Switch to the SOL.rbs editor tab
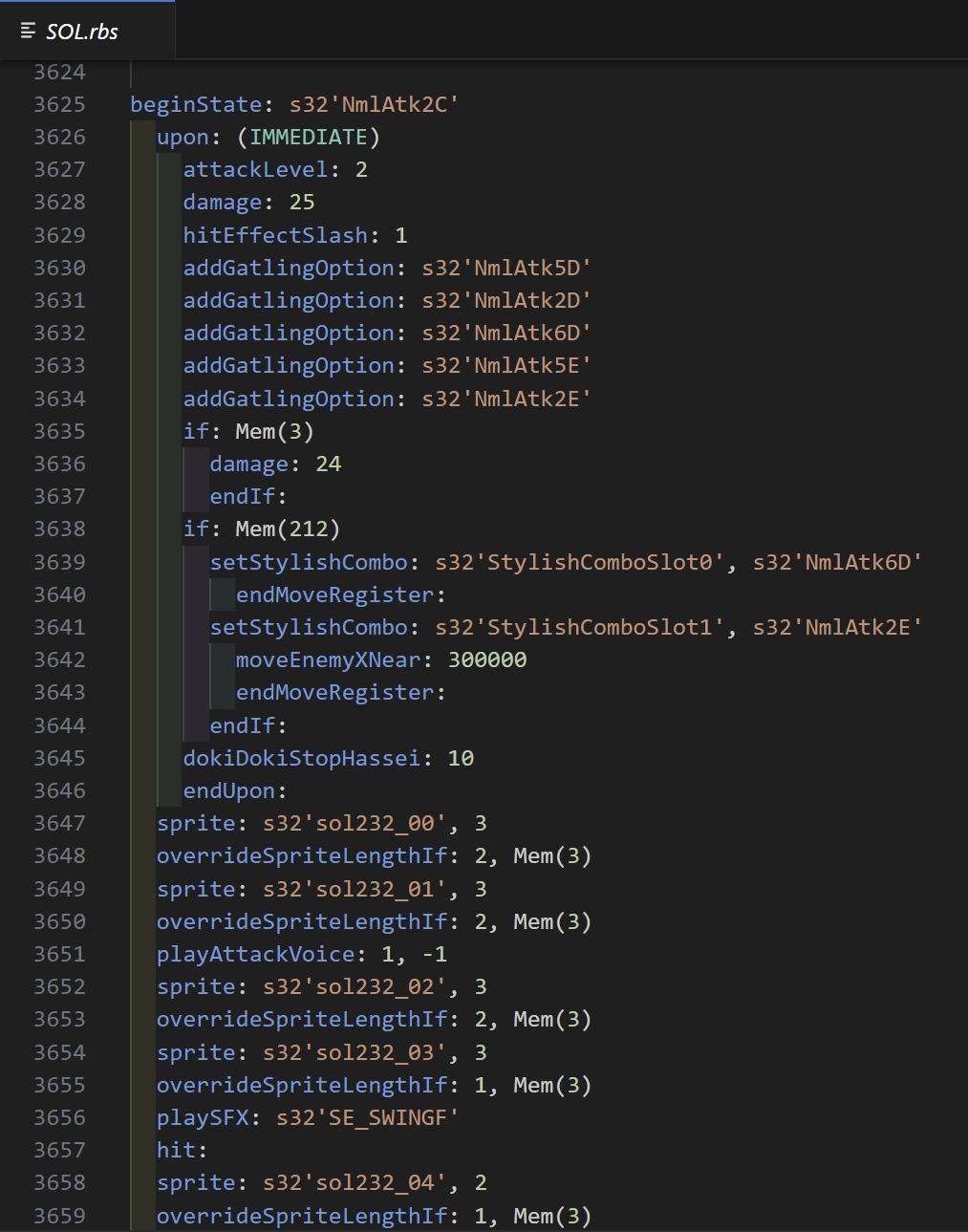This screenshot has width=968, height=1232. coord(82,32)
